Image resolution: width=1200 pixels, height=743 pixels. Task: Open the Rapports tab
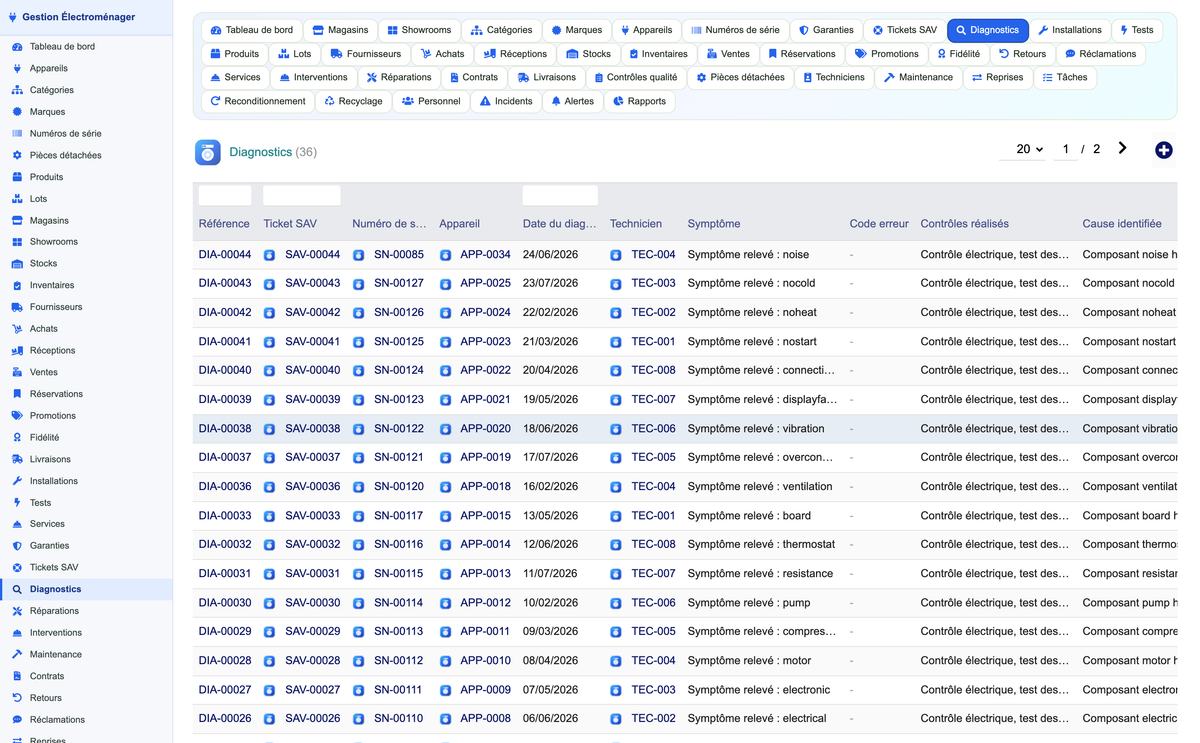639,101
